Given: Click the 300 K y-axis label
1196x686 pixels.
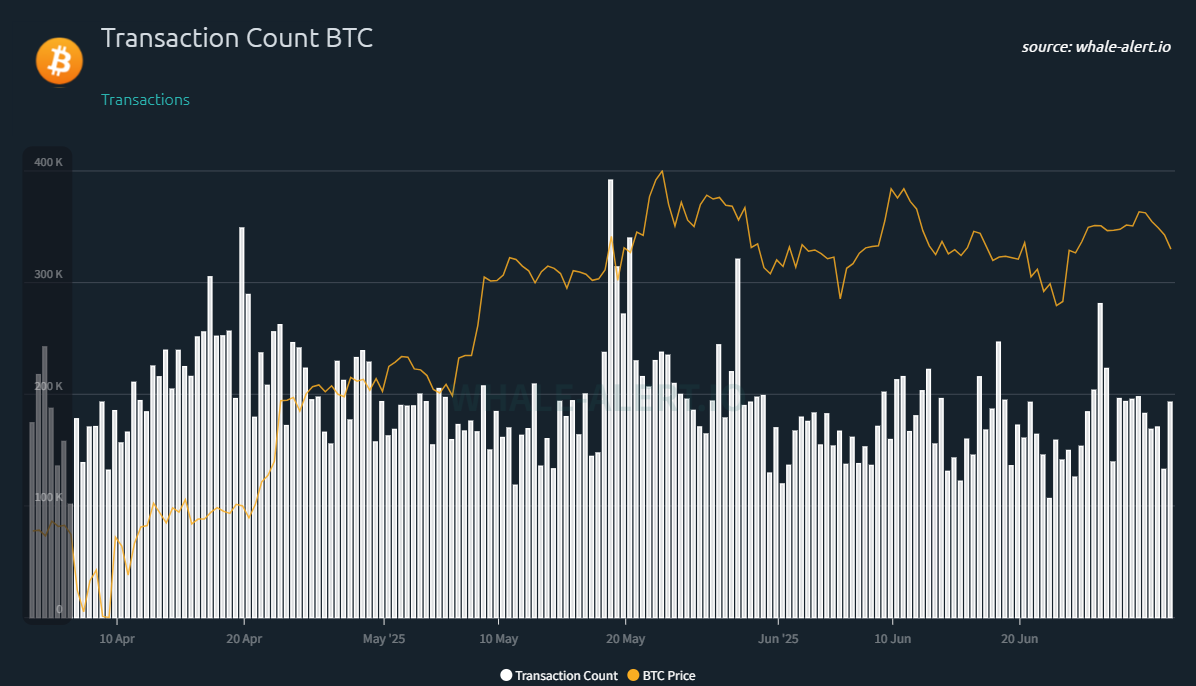Looking at the screenshot, I should point(48,275).
